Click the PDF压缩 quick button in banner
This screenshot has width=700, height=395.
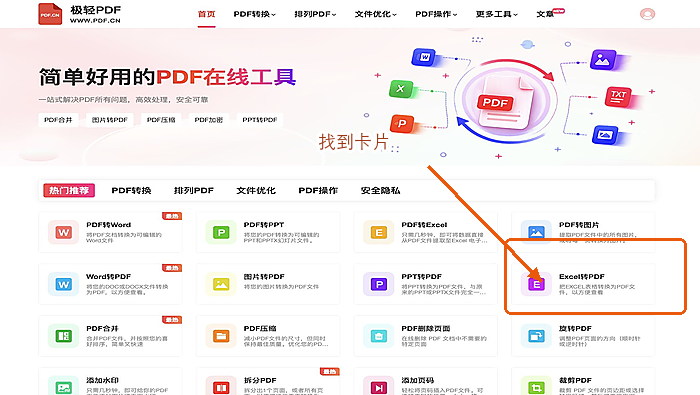(x=161, y=120)
